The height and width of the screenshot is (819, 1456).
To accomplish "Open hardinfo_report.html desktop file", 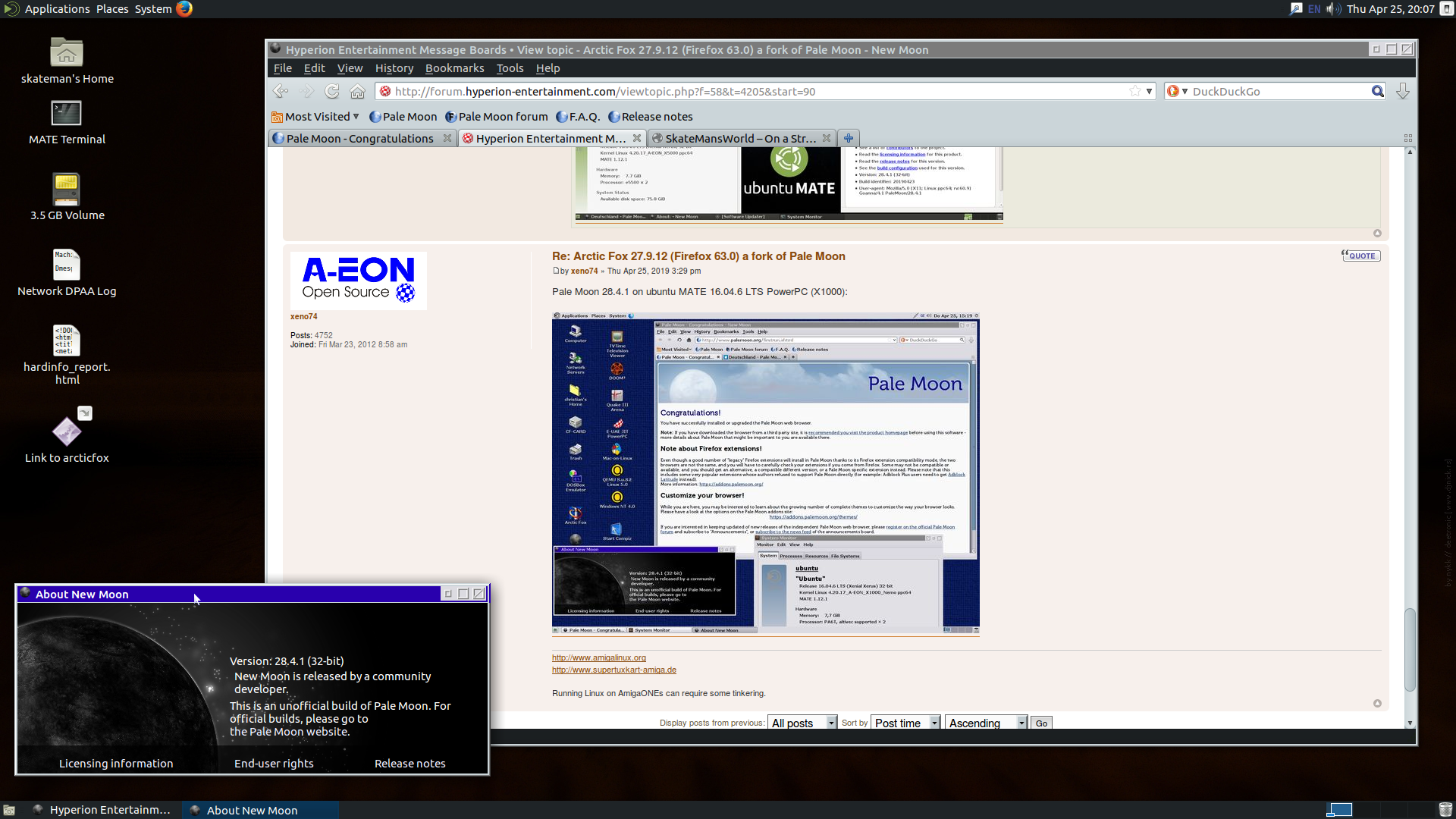I will (x=67, y=355).
